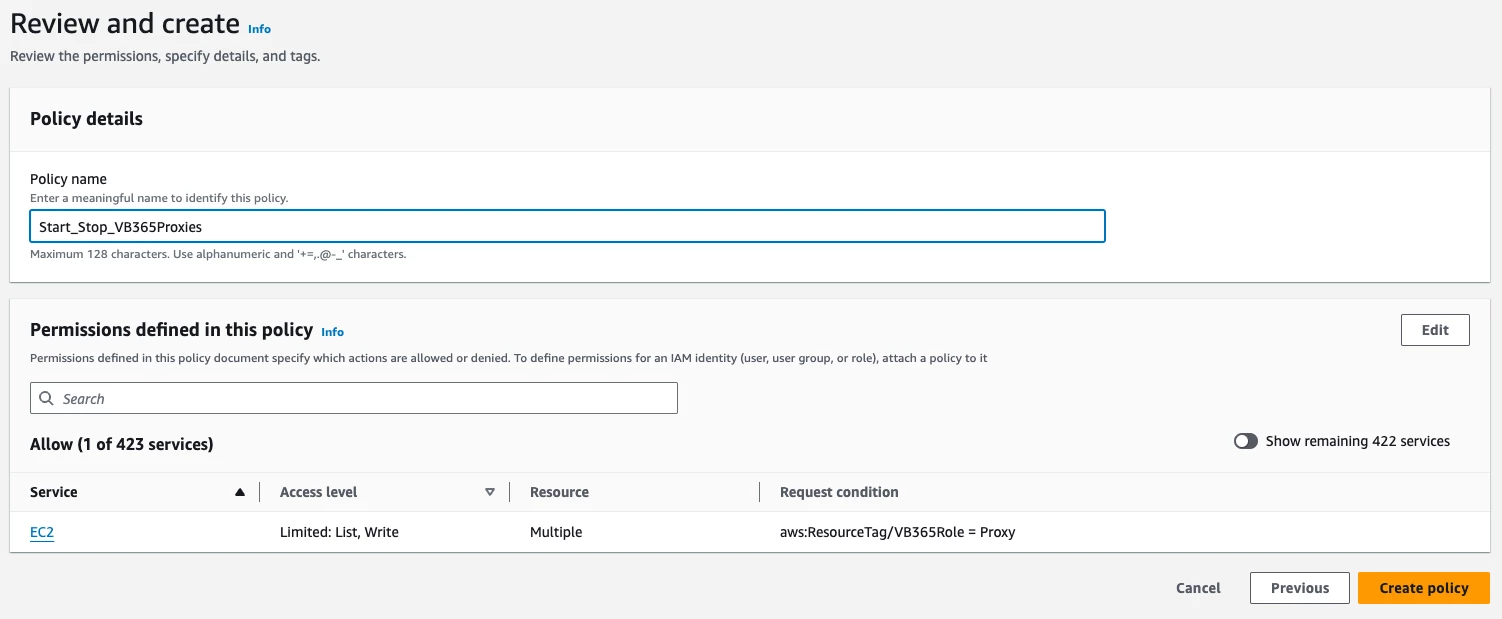Sort by Service column ascending arrow
Viewport: 1502px width, 619px height.
click(x=239, y=492)
